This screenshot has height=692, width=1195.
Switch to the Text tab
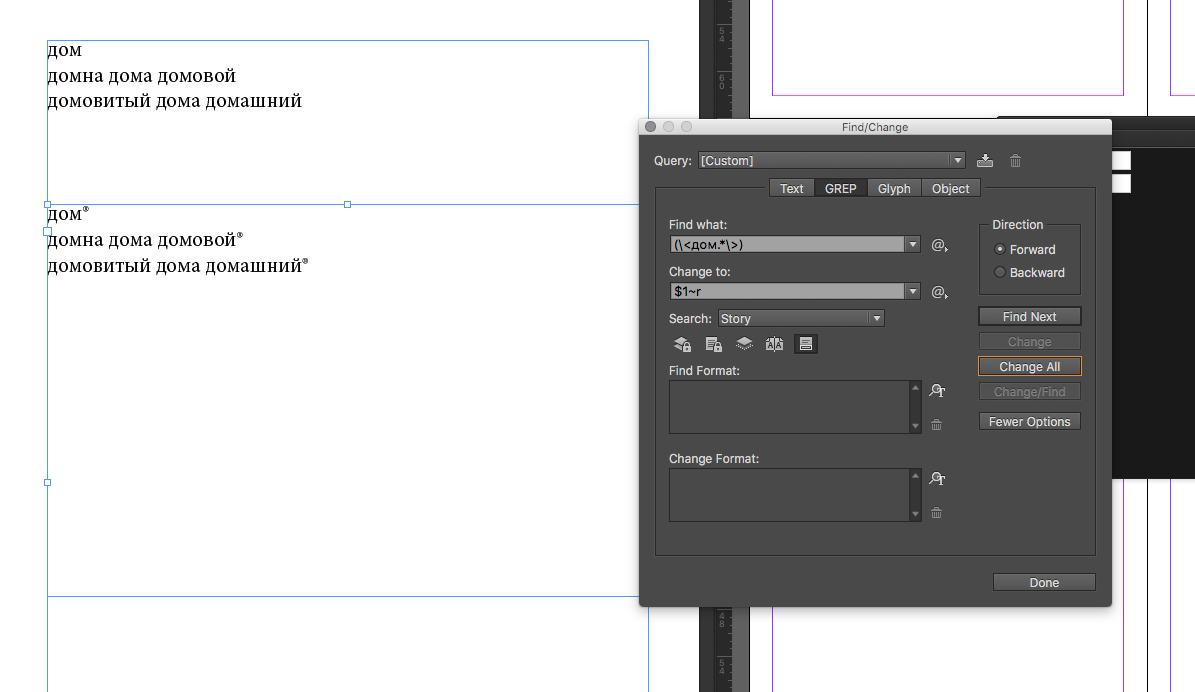click(x=792, y=188)
